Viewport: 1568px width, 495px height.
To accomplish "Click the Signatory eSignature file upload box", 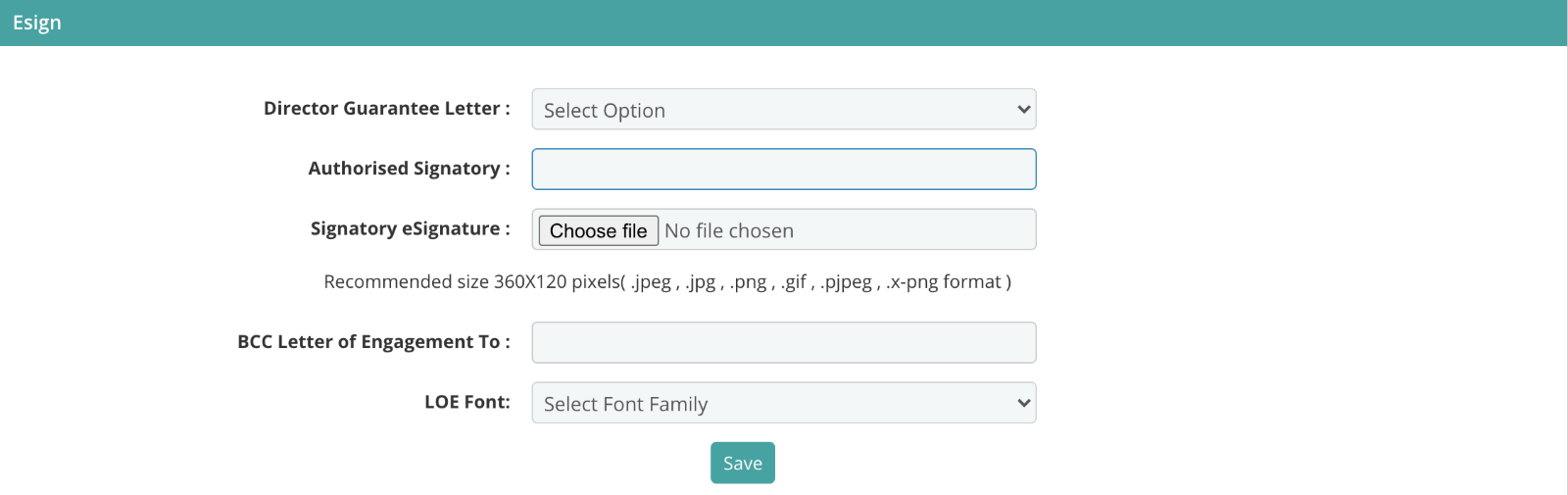I will coord(783,229).
